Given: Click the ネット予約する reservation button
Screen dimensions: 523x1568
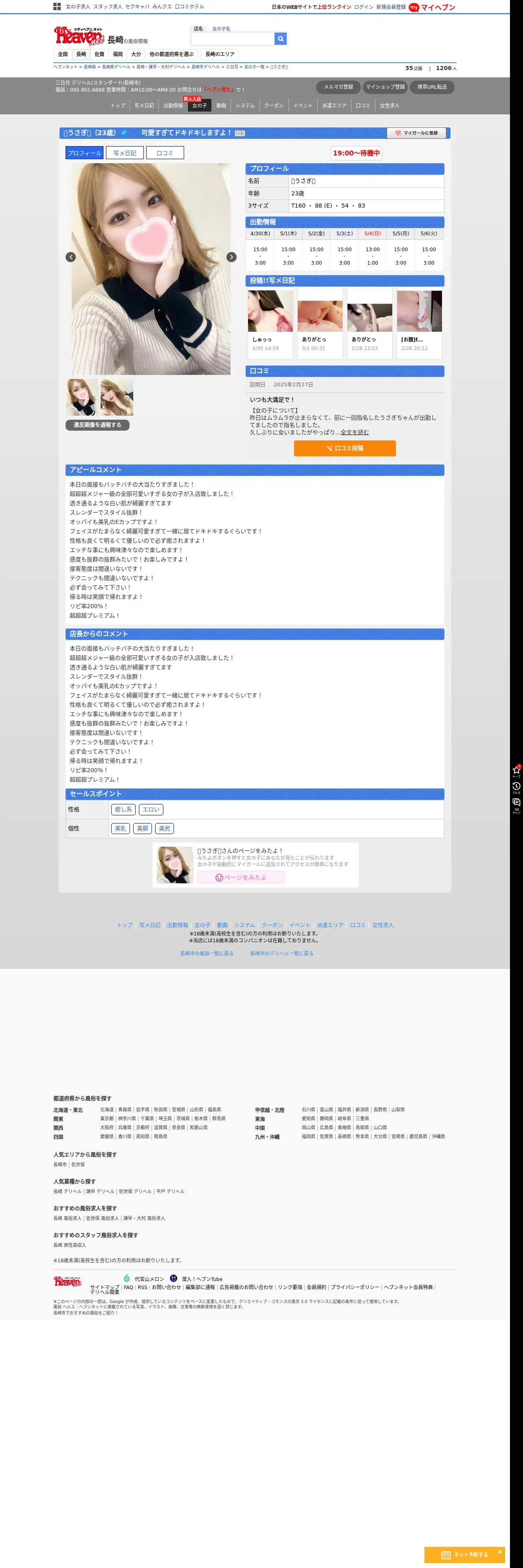Looking at the screenshot, I should pyautogui.click(x=465, y=1555).
